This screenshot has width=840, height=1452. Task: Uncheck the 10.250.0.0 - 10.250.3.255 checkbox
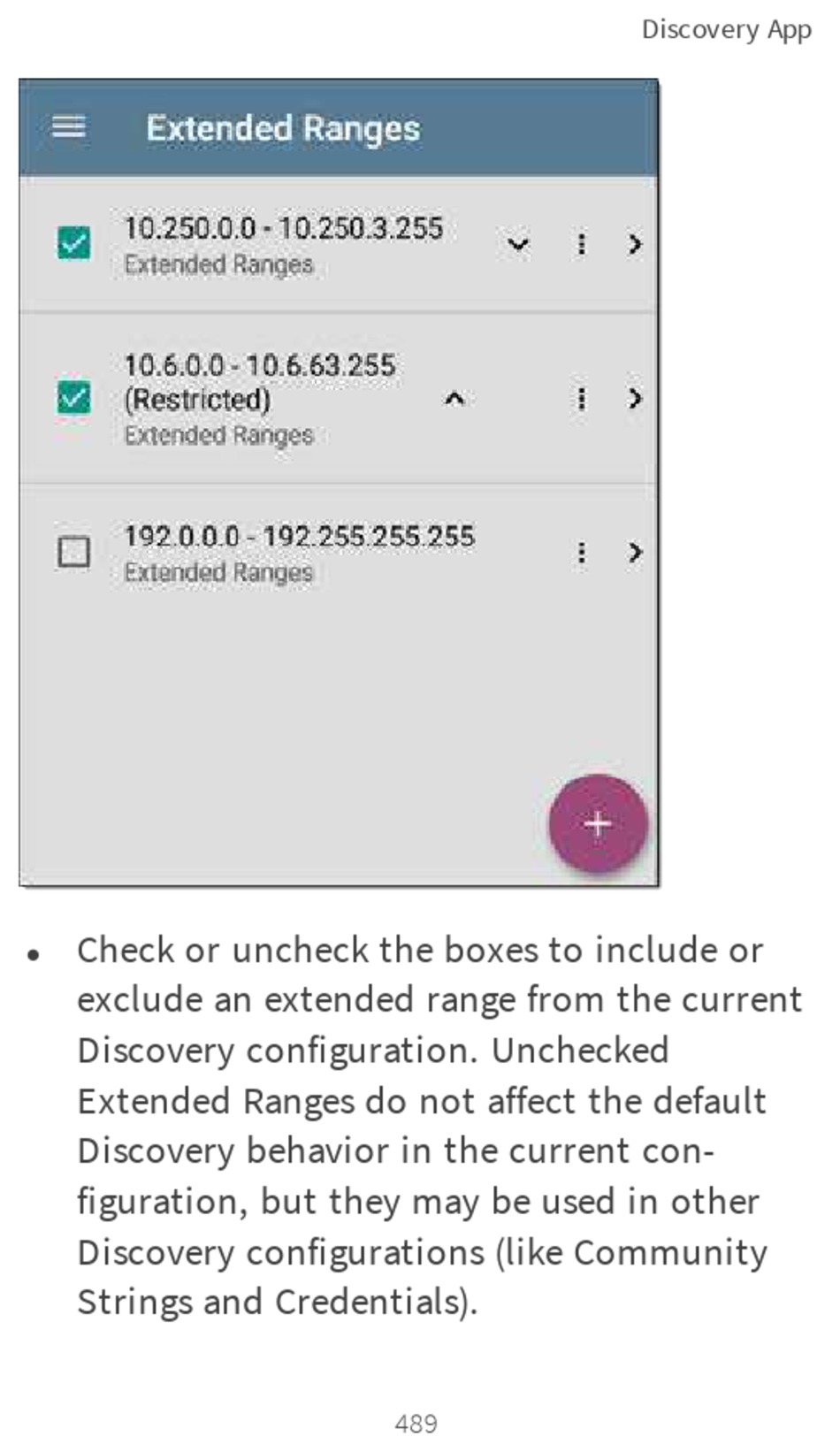click(73, 242)
